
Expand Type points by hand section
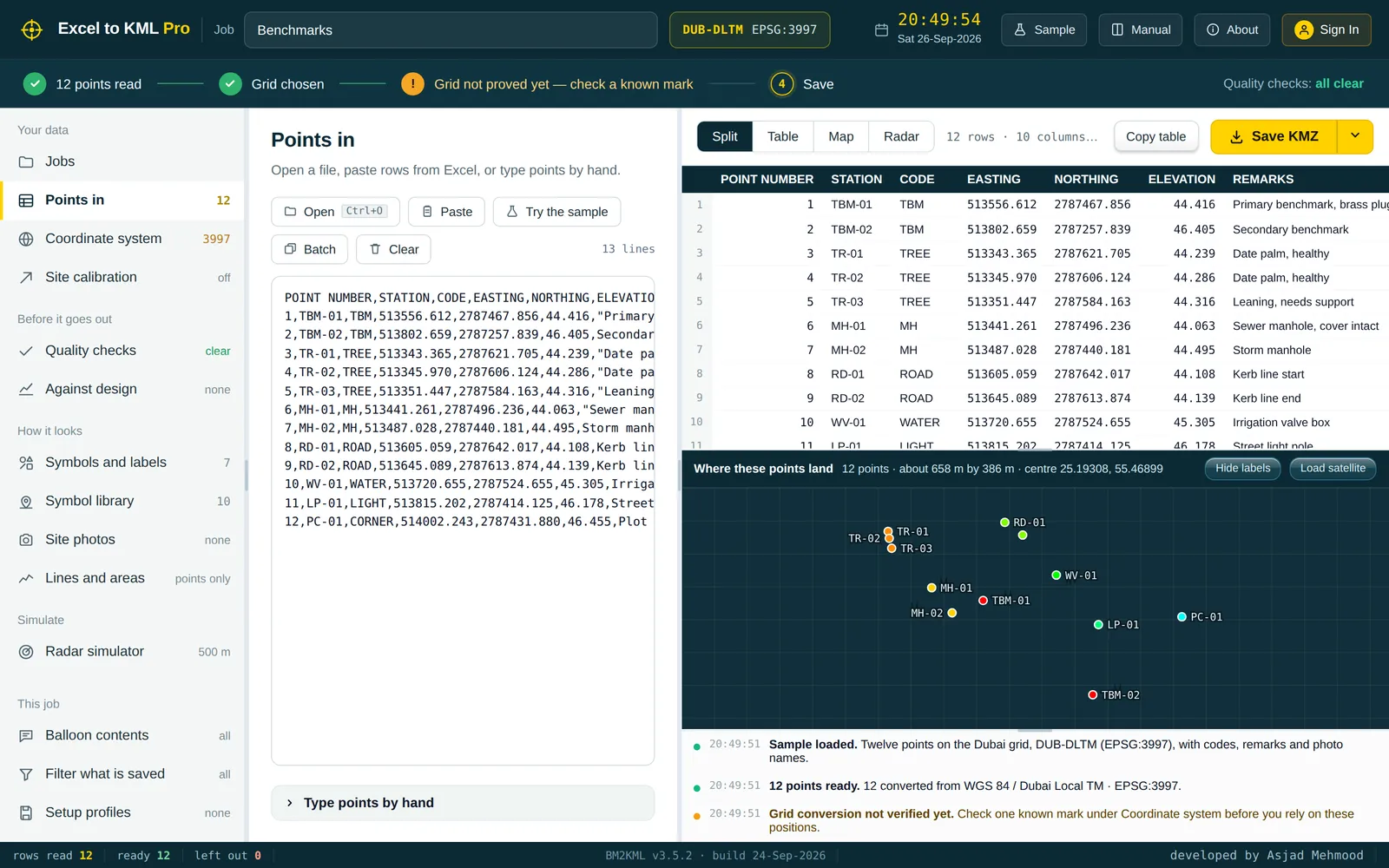click(463, 803)
